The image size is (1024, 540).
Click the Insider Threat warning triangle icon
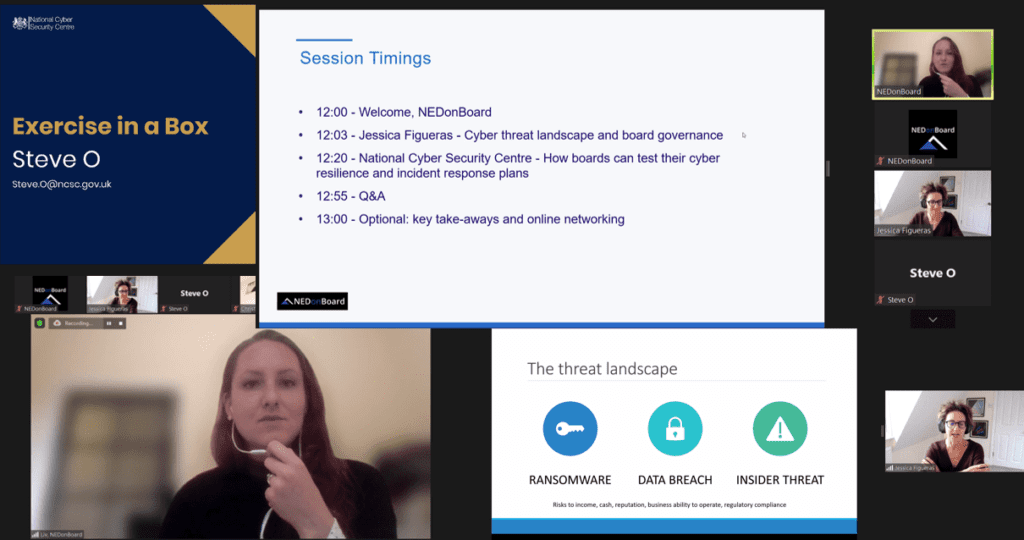(780, 429)
